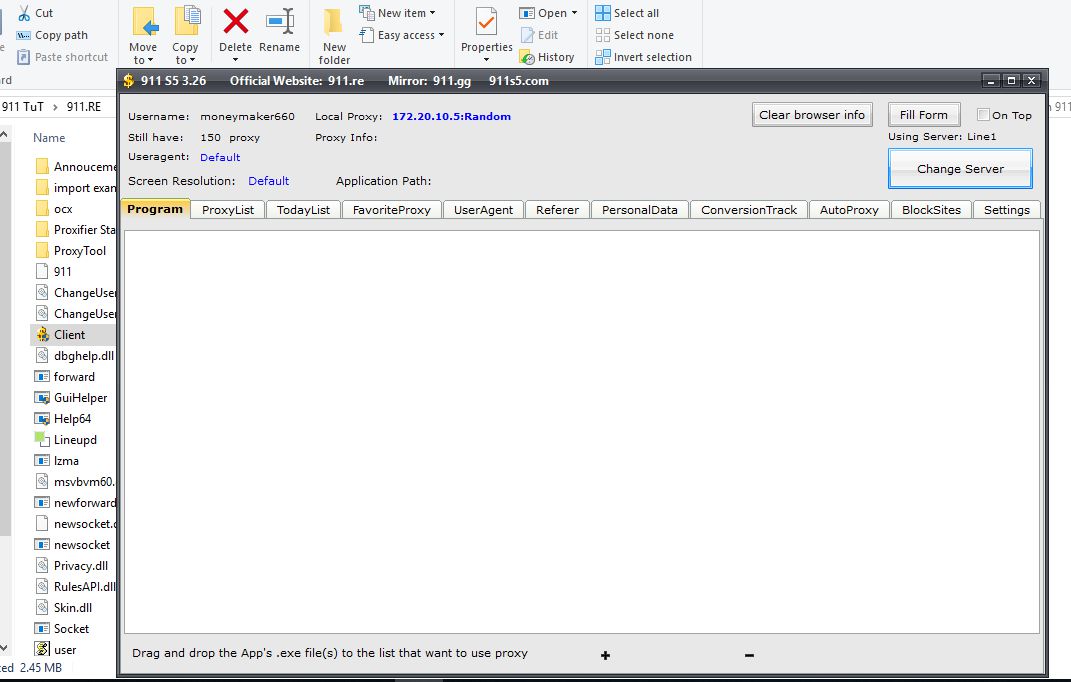1071x682 pixels.
Task: Expand the Delete dropdown arrow
Action: coord(236,60)
